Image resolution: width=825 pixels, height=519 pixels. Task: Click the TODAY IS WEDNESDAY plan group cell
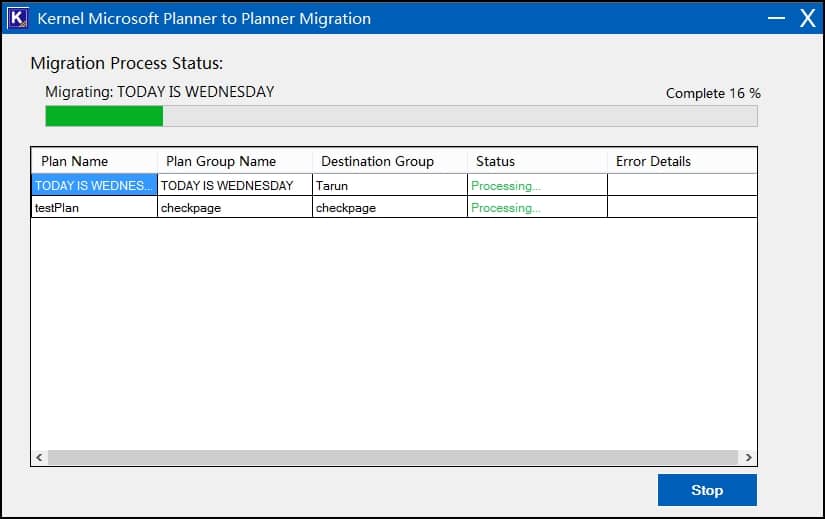click(235, 185)
